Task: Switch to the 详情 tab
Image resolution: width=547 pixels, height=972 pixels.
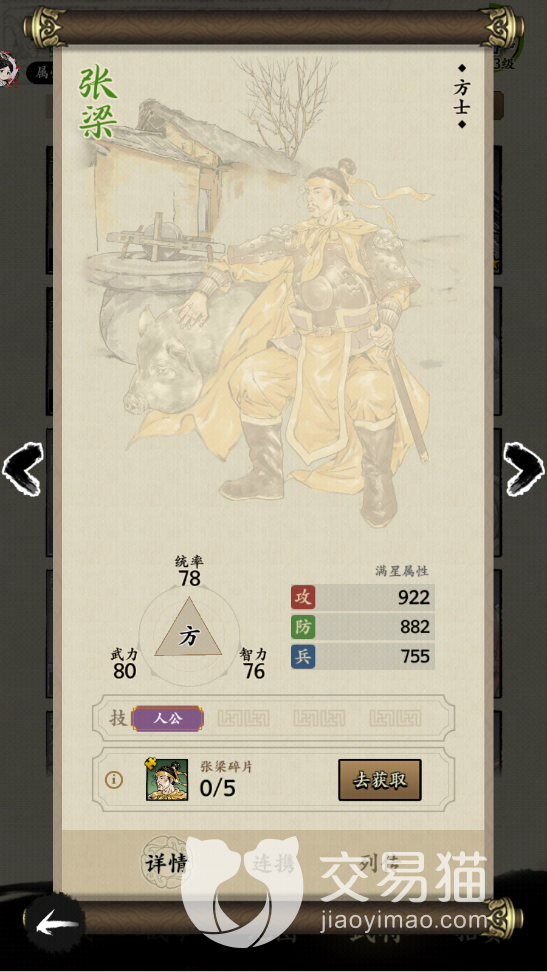Action: click(165, 864)
